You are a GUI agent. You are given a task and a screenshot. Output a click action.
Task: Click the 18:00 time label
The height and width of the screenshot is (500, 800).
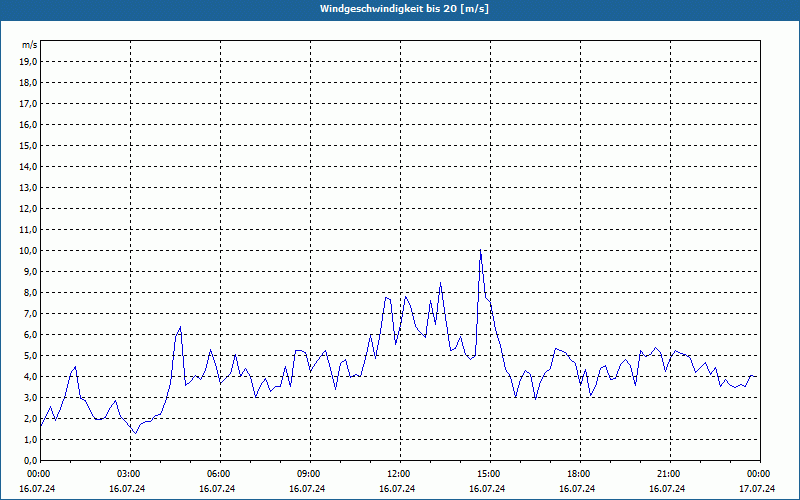click(x=580, y=474)
